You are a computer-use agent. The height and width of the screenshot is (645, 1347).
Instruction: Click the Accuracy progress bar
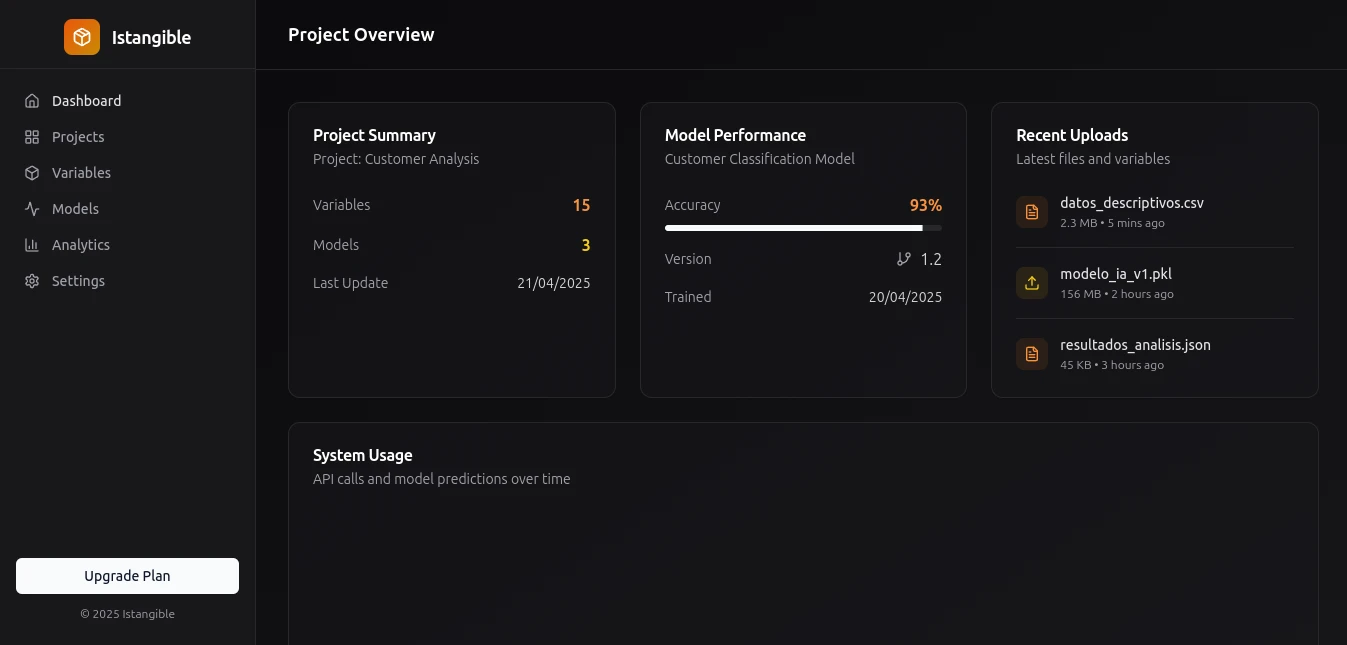[x=802, y=228]
